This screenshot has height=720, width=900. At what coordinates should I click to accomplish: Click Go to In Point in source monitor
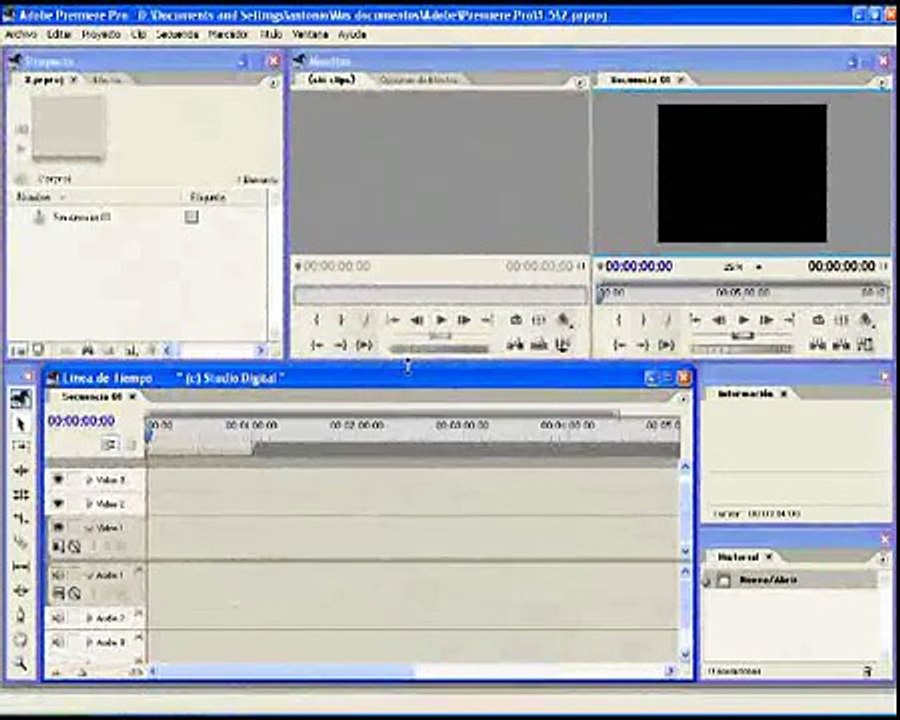(x=317, y=344)
